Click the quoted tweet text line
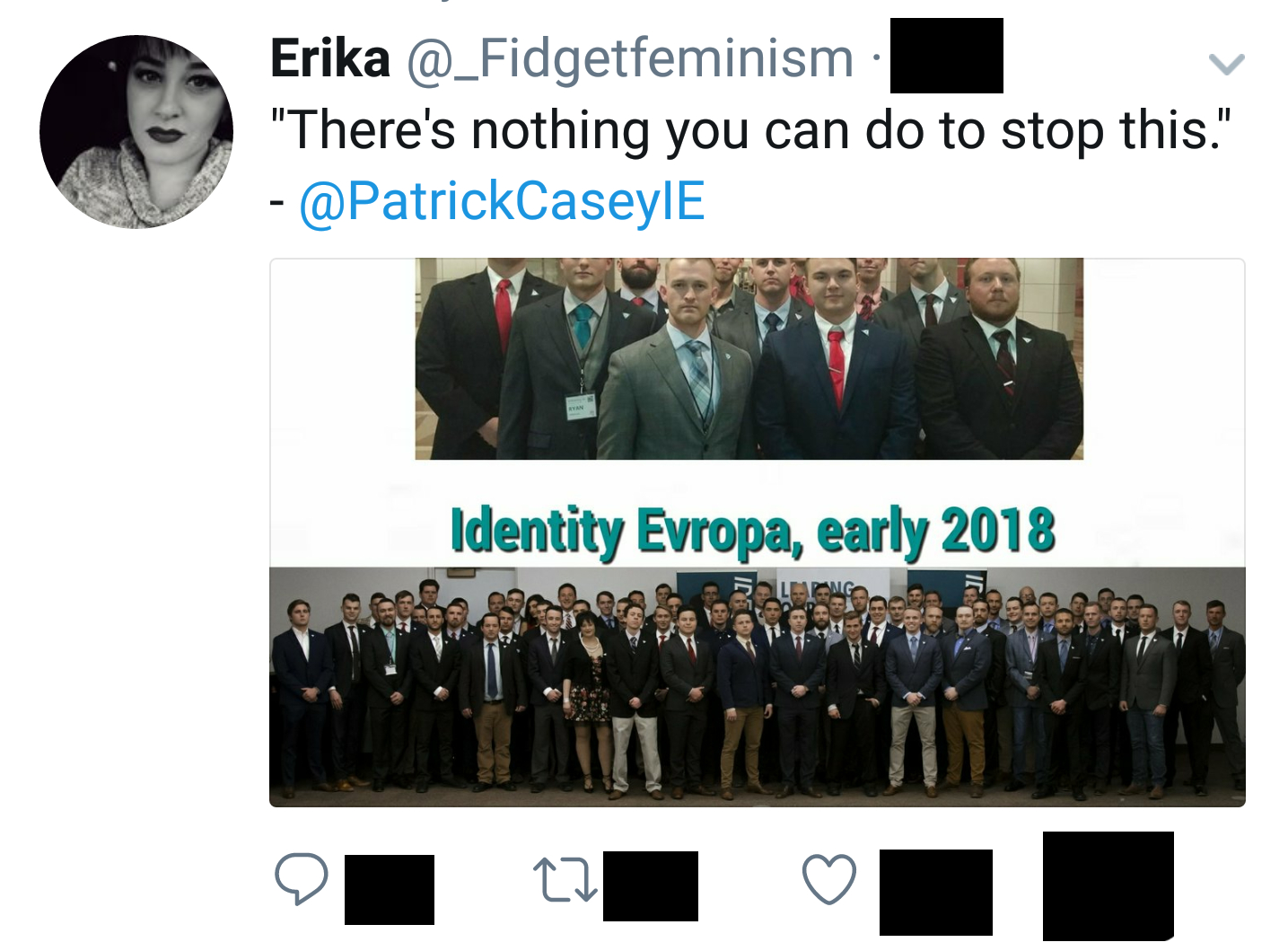Image resolution: width=1288 pixels, height=951 pixels. point(750,131)
